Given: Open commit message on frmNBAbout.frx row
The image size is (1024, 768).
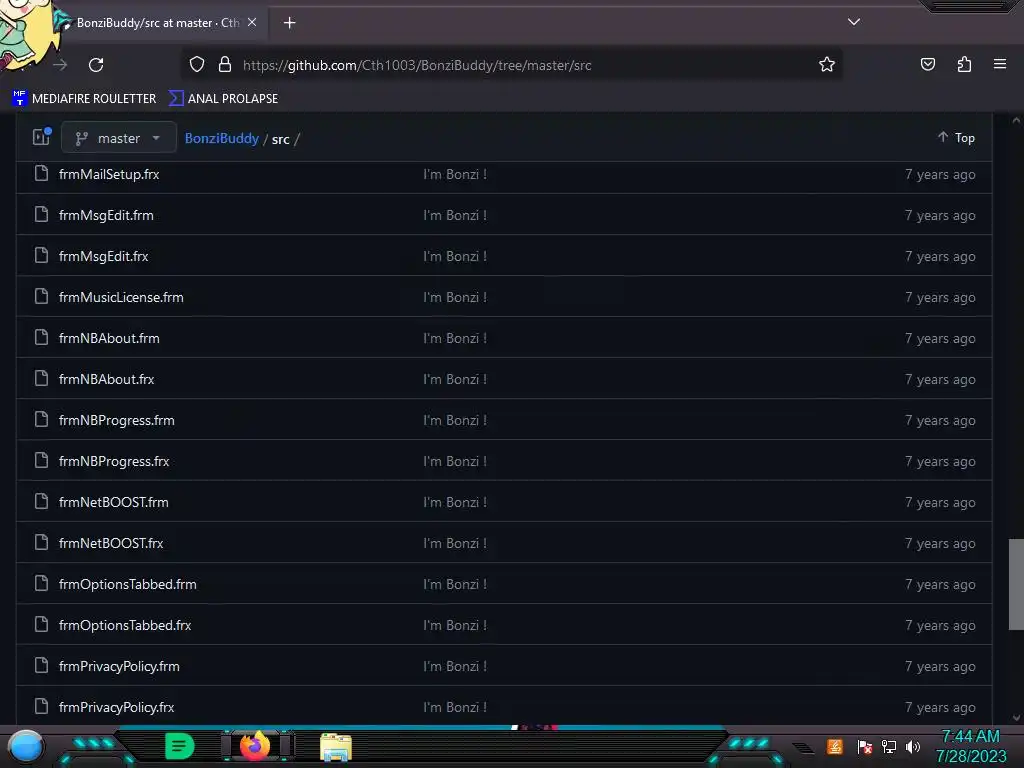Looking at the screenshot, I should 455,379.
